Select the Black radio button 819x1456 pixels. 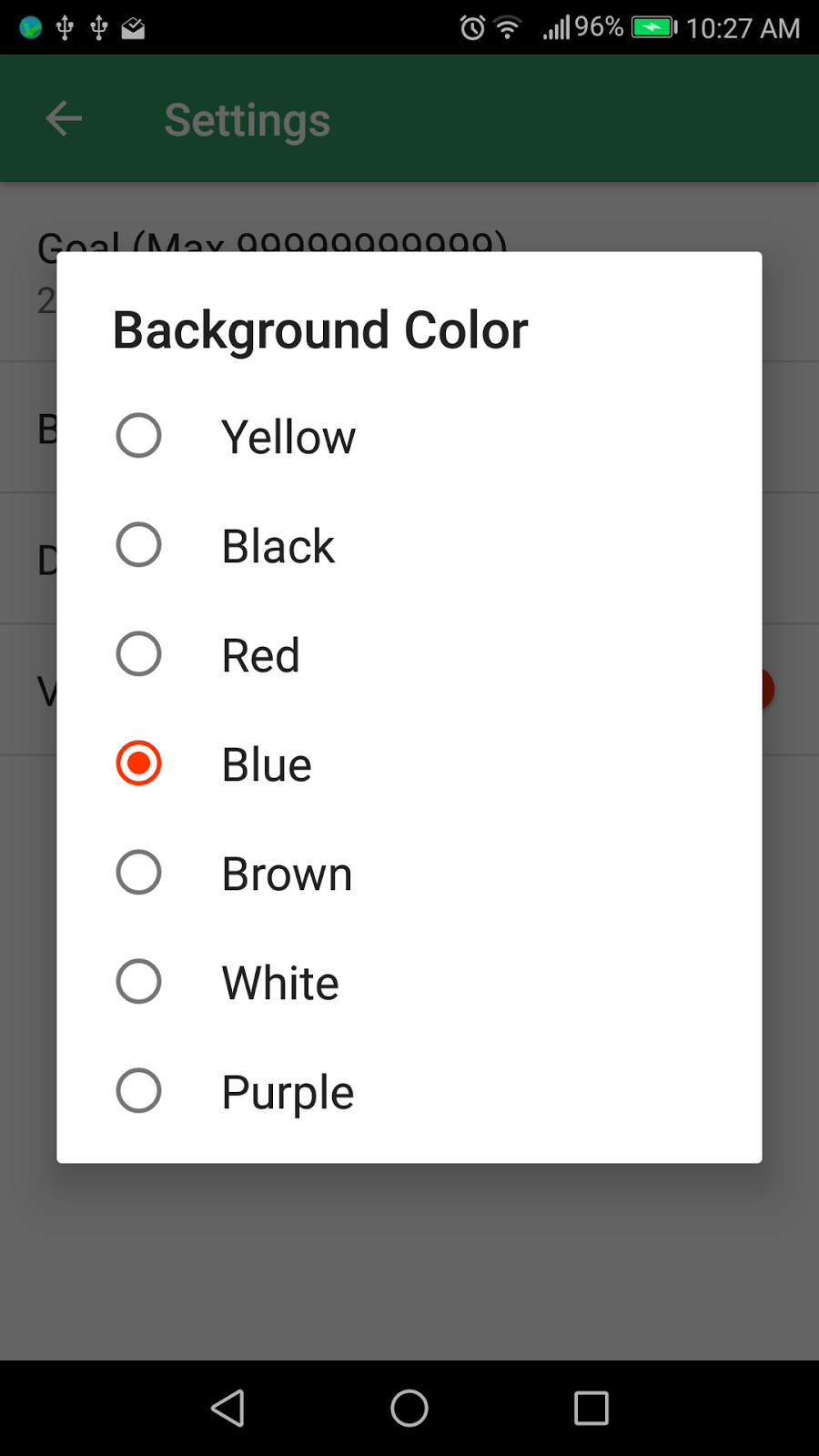139,545
